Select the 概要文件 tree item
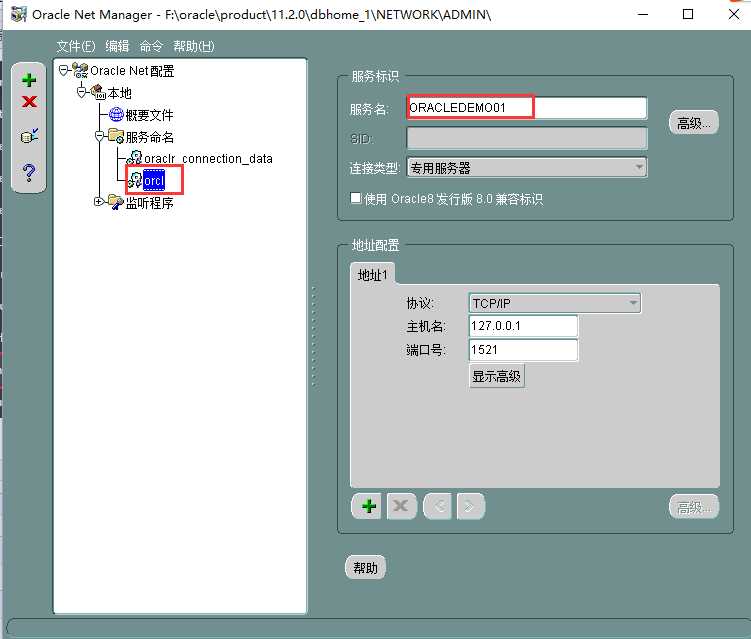The height and width of the screenshot is (639, 751). 149,115
